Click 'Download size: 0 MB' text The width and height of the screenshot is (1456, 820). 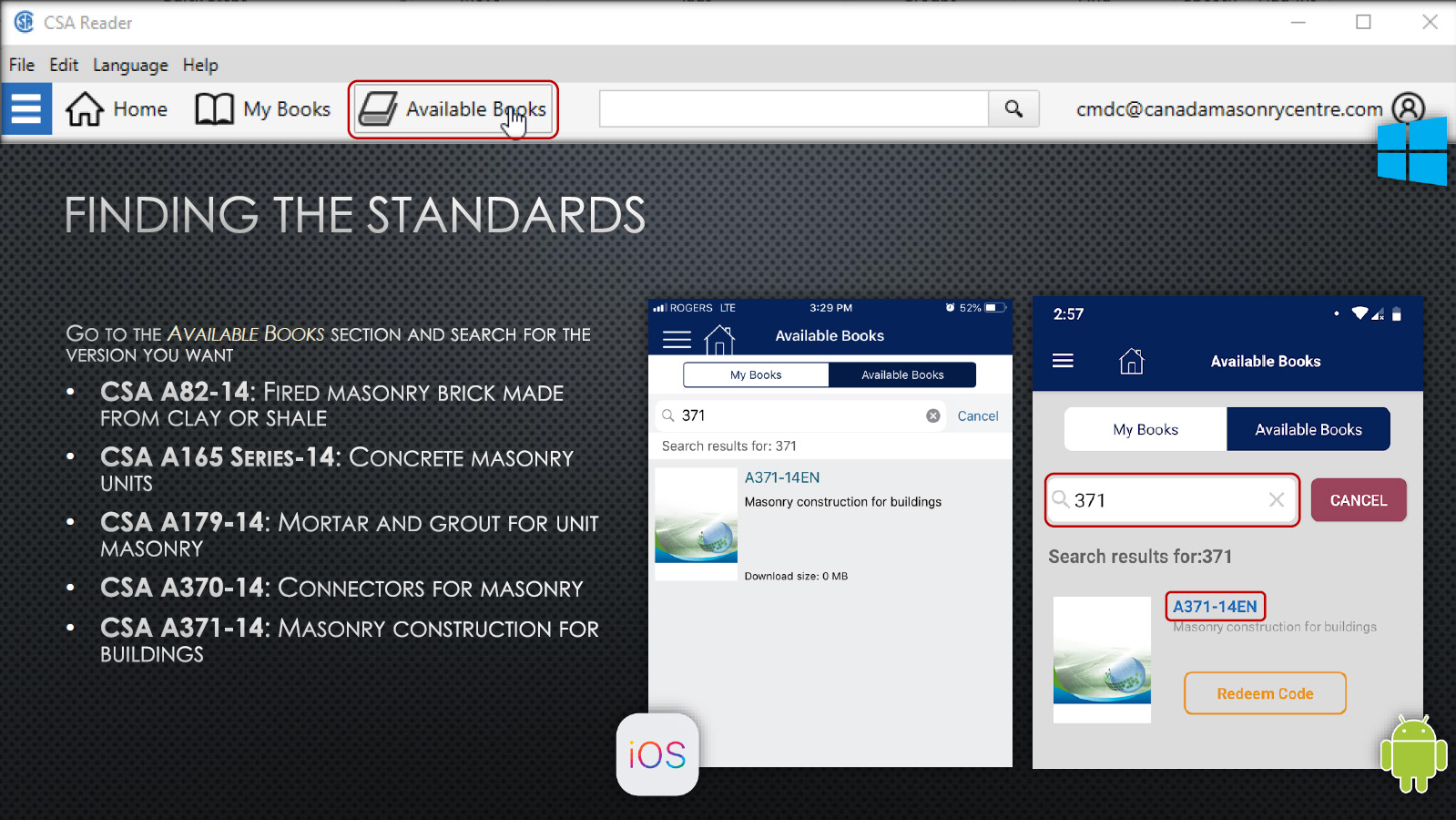(x=796, y=576)
